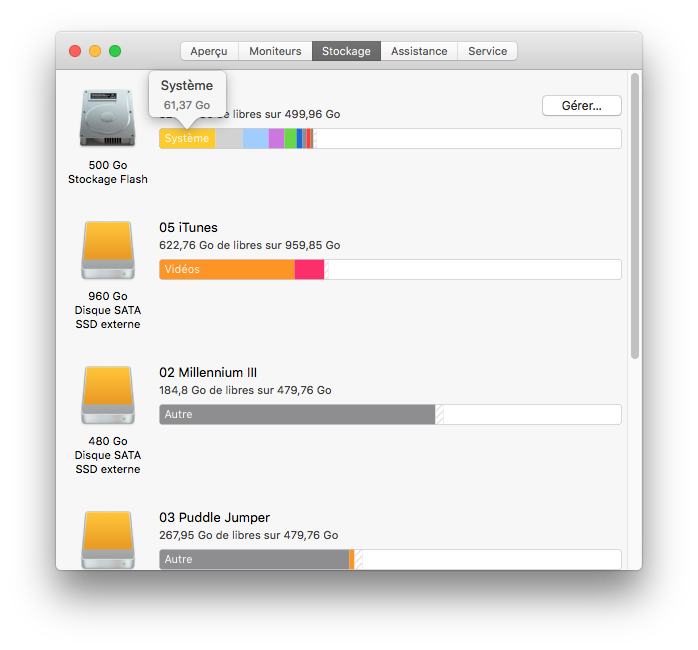Click the 02 Millennium III drive icon
The width and height of the screenshot is (698, 650).
[108, 395]
